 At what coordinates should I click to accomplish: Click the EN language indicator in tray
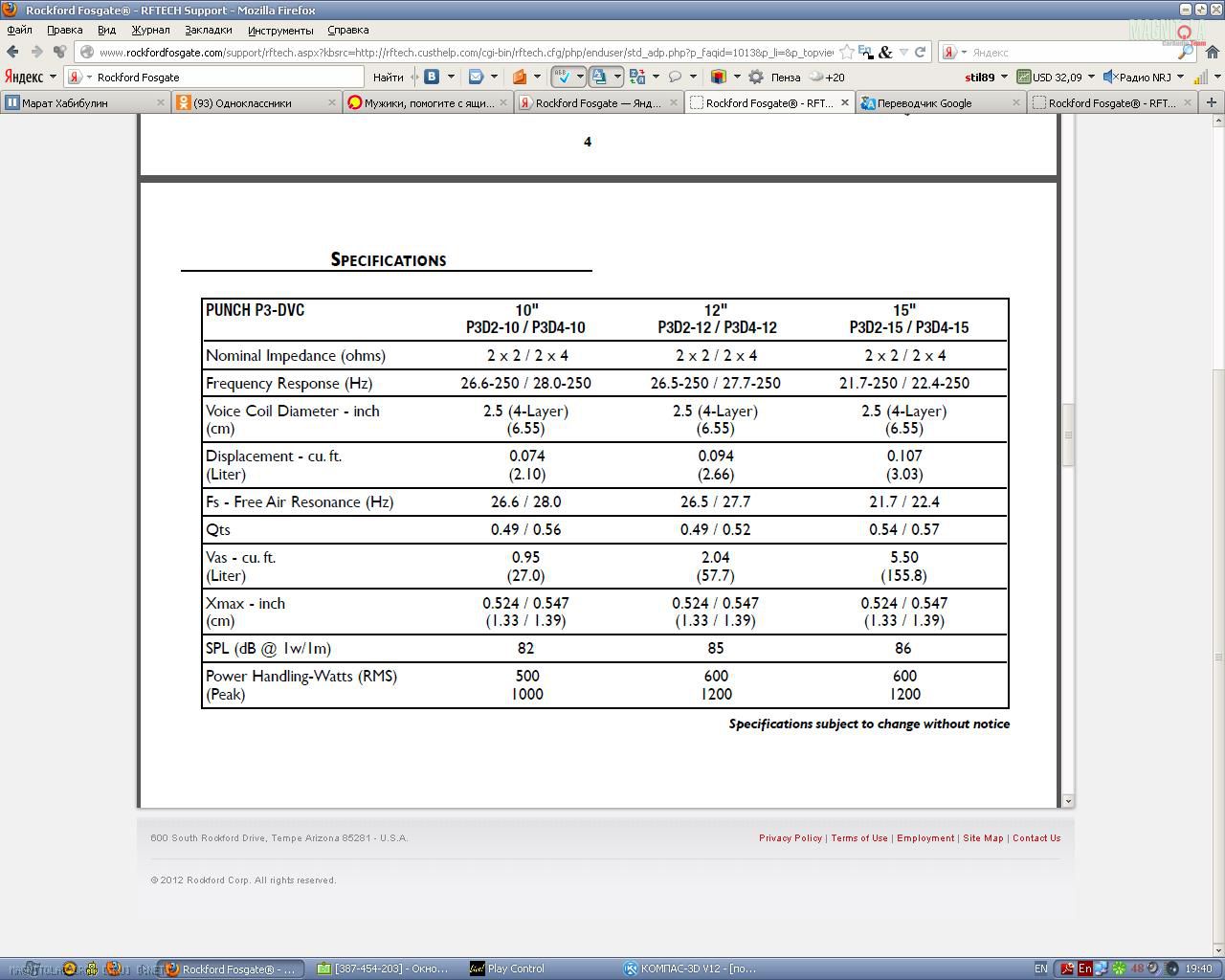click(1040, 969)
